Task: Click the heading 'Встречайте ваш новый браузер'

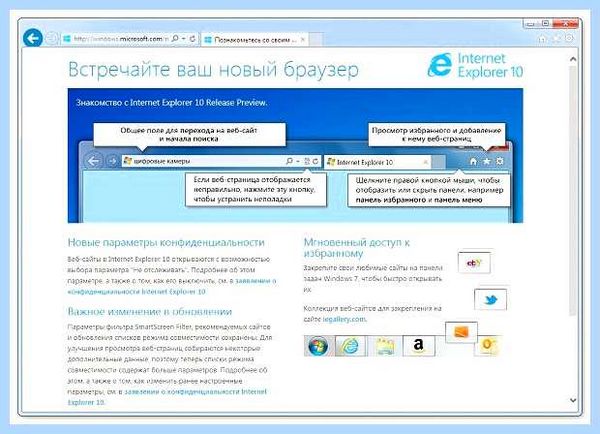Action: pyautogui.click(x=214, y=70)
